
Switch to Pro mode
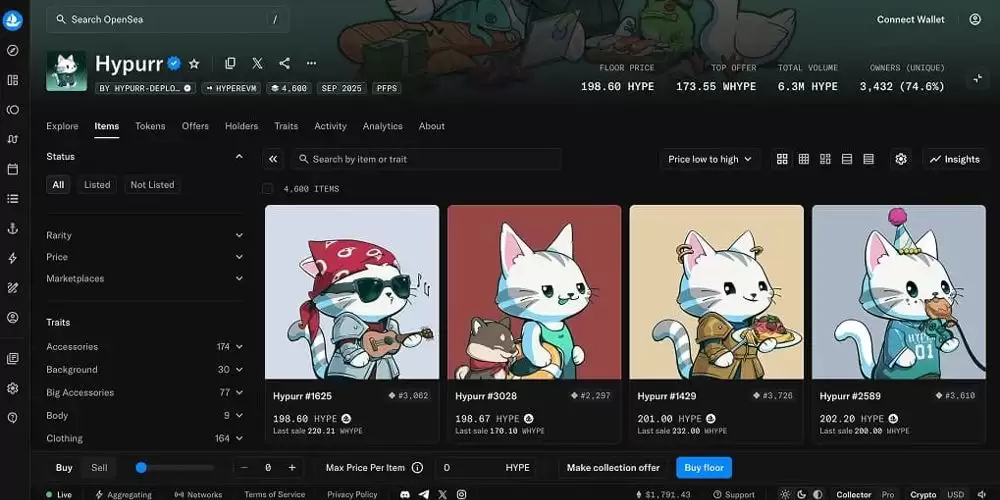[x=887, y=494]
